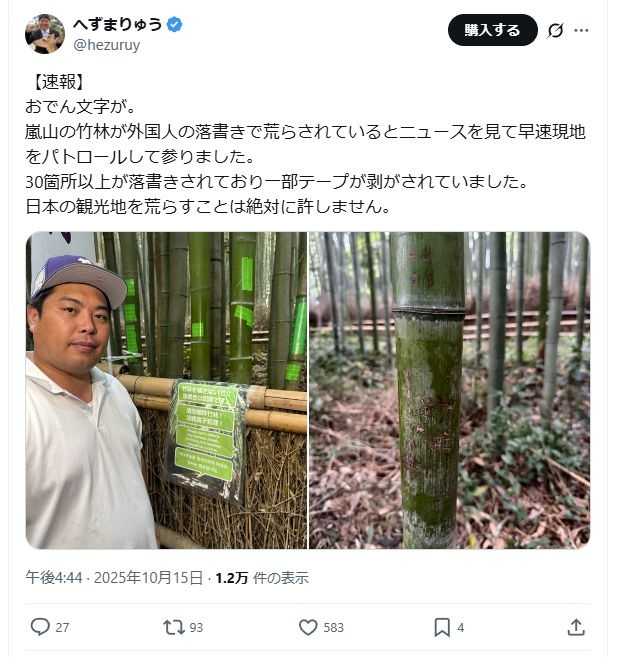
Task: Bookmark this post
Action: coord(442,627)
